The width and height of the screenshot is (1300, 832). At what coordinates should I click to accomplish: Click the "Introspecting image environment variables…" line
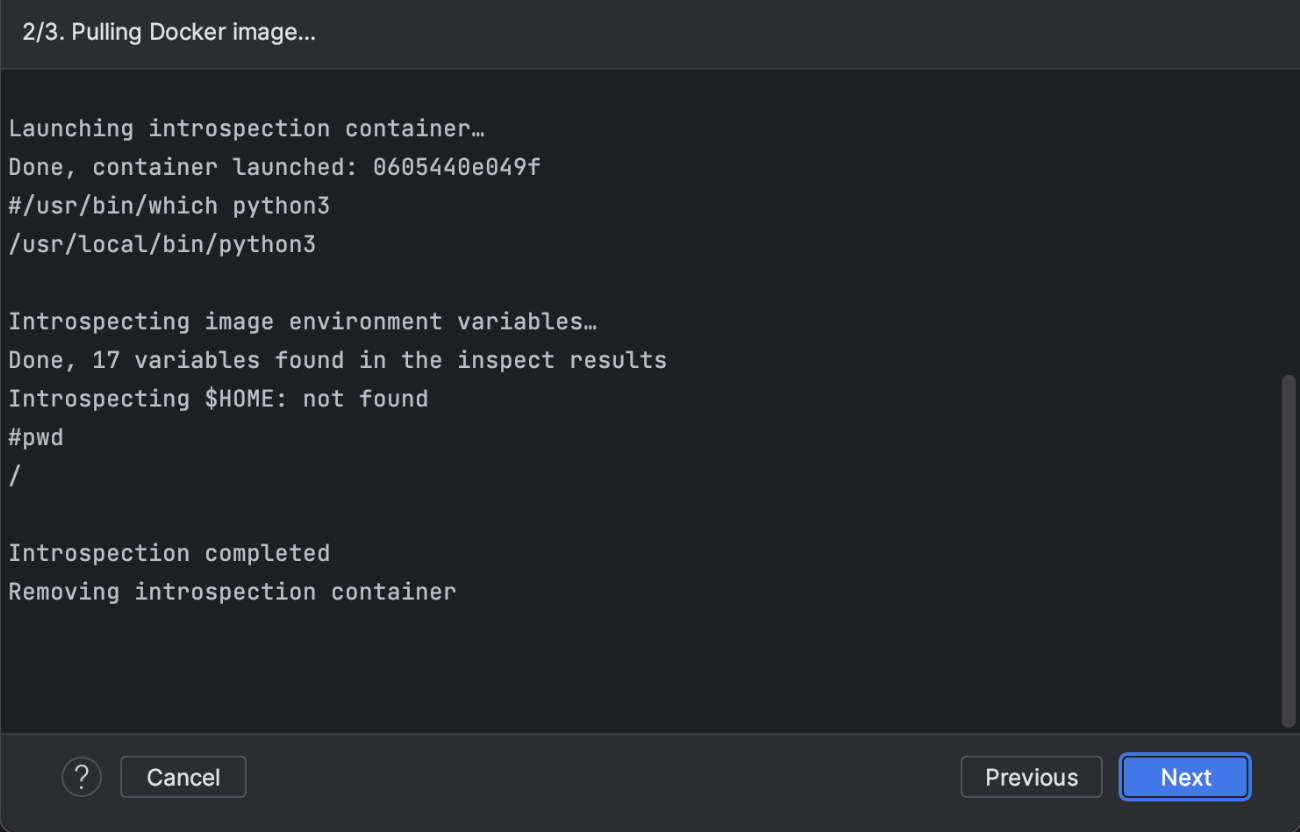click(x=303, y=322)
